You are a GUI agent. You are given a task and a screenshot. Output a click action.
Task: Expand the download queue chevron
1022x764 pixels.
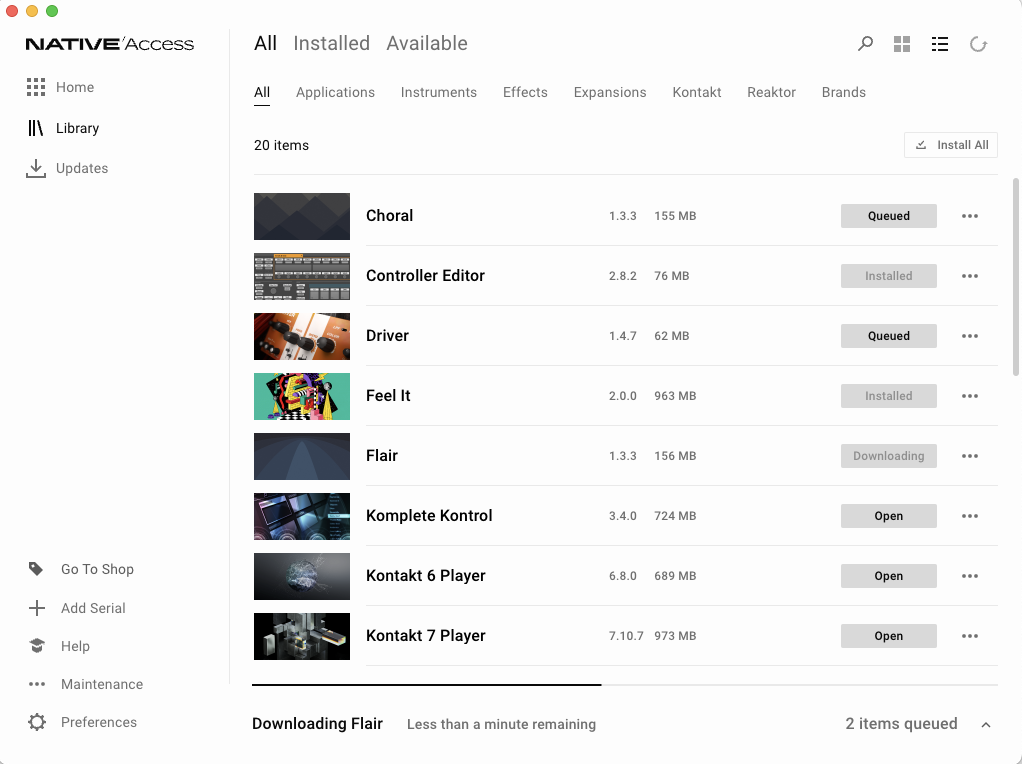pyautogui.click(x=986, y=724)
